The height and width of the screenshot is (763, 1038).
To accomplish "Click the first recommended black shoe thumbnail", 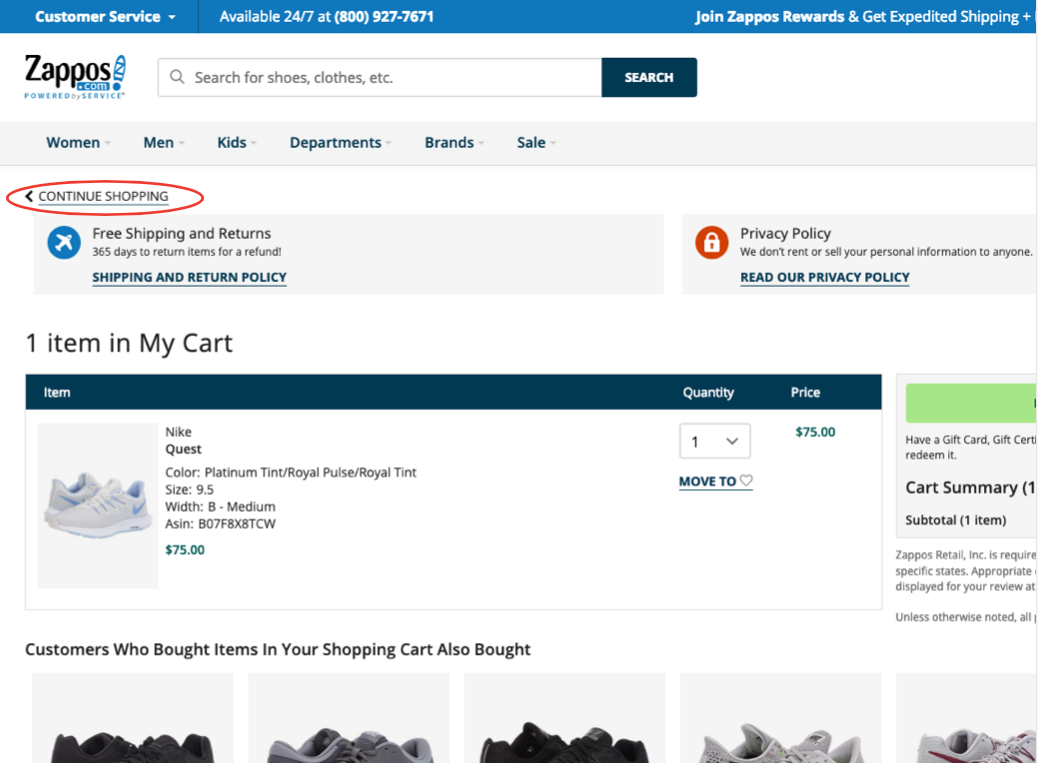I will (133, 718).
